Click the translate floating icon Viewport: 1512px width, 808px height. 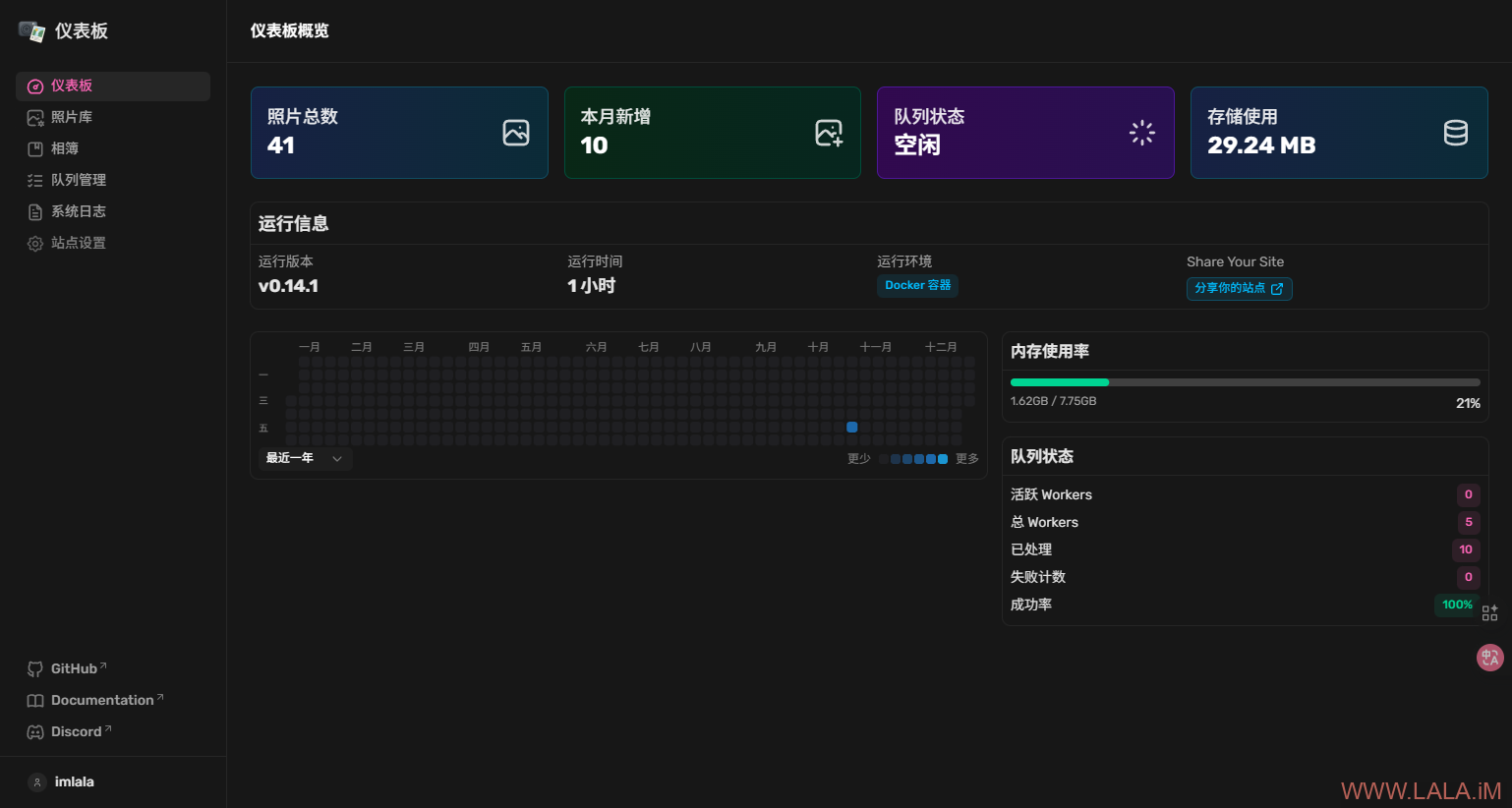1489,658
